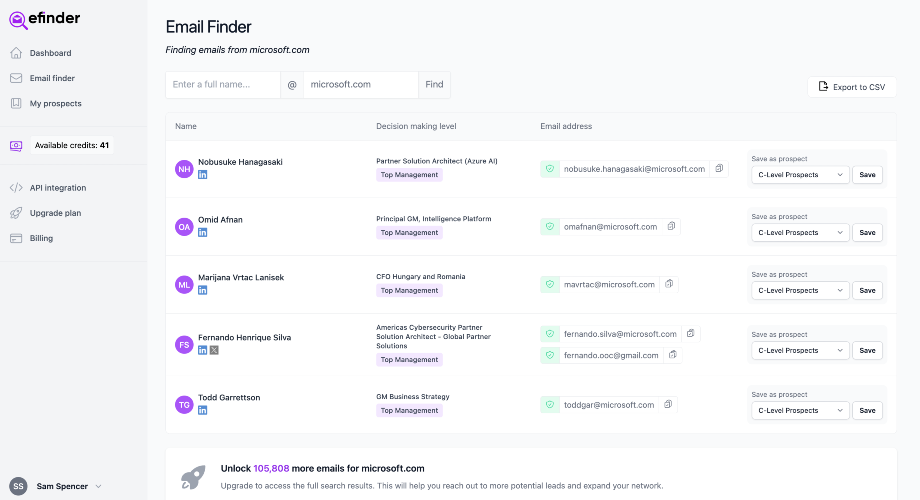Open Fernando Henrique Silva's X profile icon
The width and height of the screenshot is (920, 500).
[214, 350]
